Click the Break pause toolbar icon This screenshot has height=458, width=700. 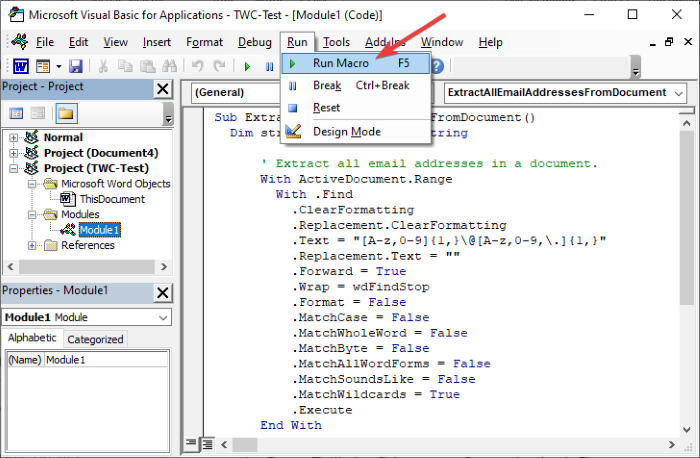pos(269,67)
